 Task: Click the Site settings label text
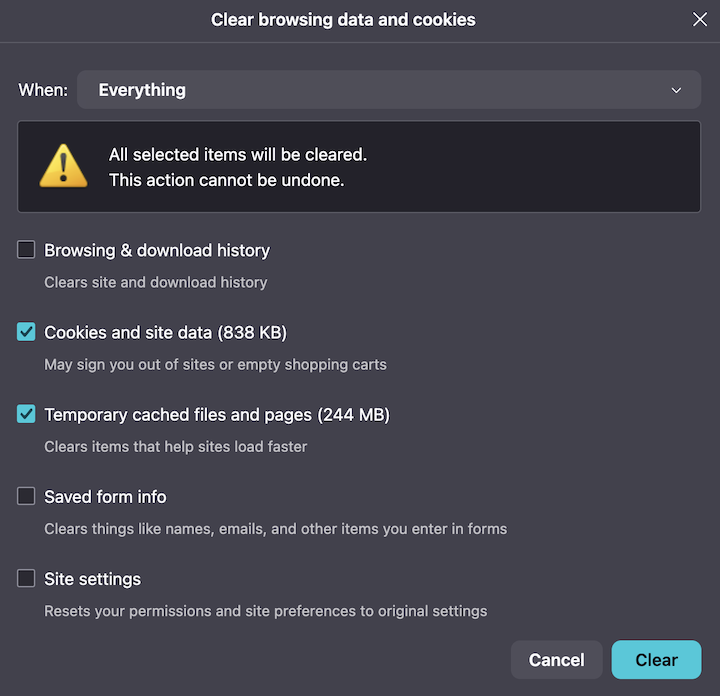[x=92, y=579]
